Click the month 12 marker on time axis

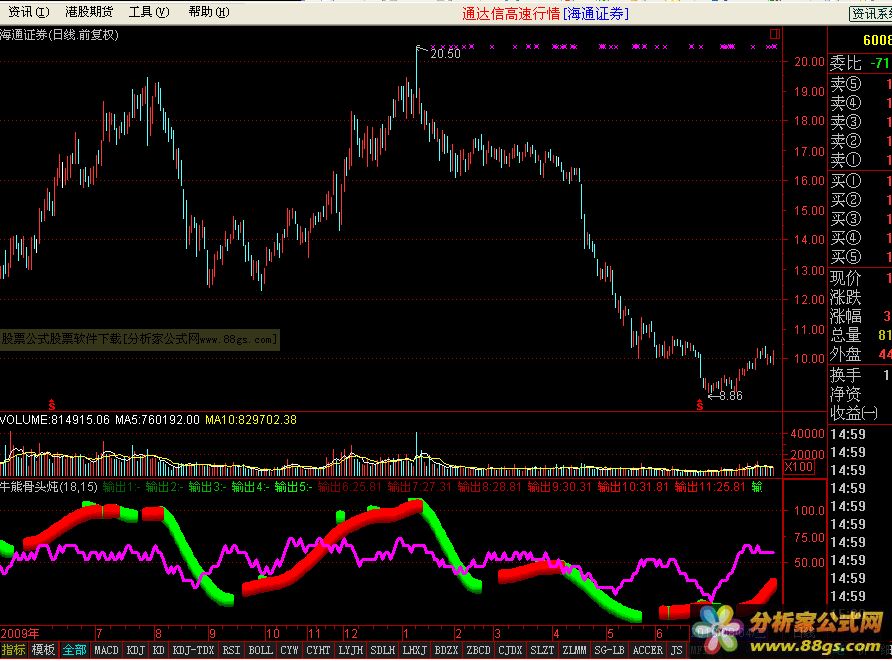[350, 633]
